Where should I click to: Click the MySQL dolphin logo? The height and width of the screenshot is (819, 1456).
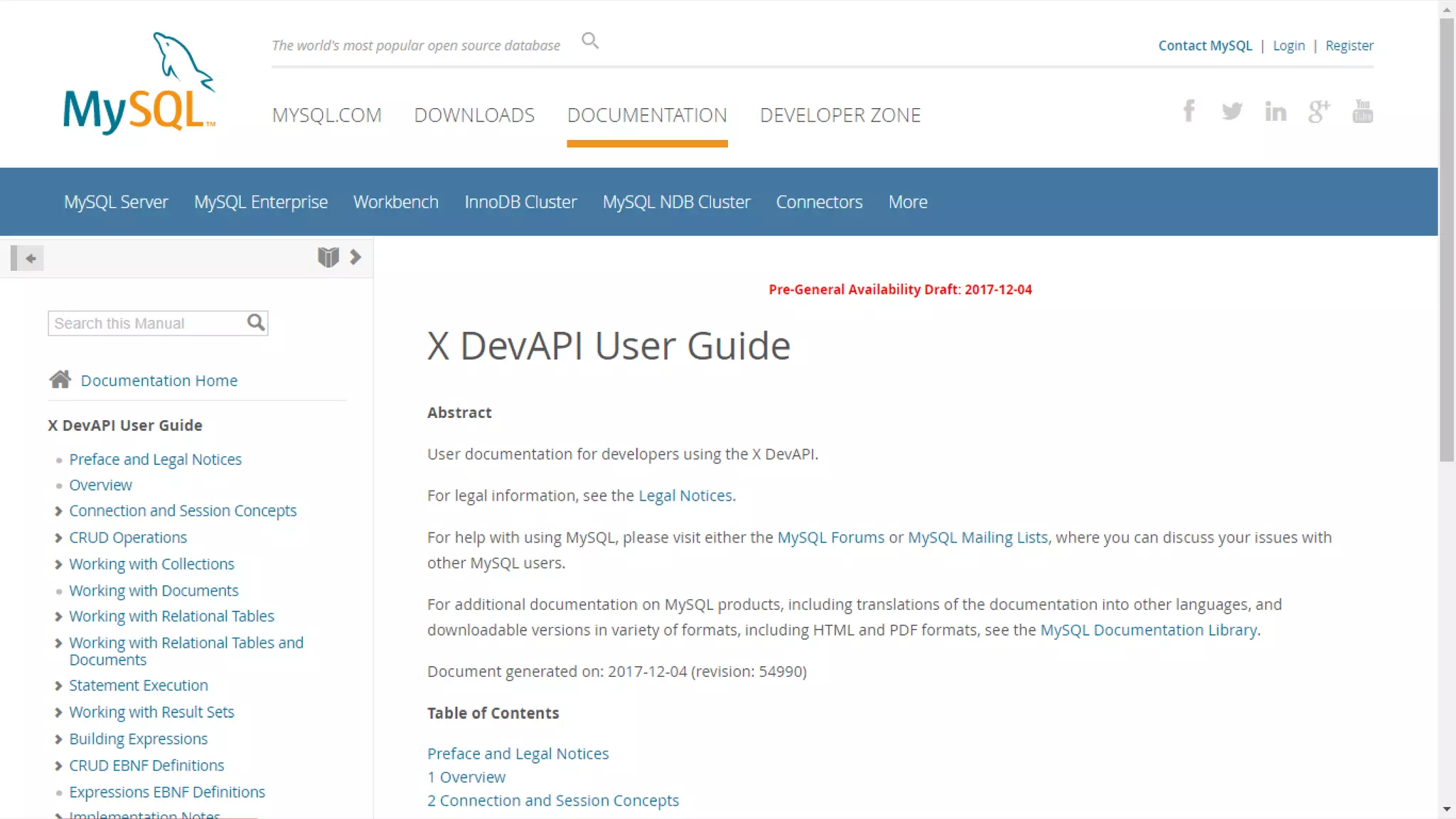139,84
